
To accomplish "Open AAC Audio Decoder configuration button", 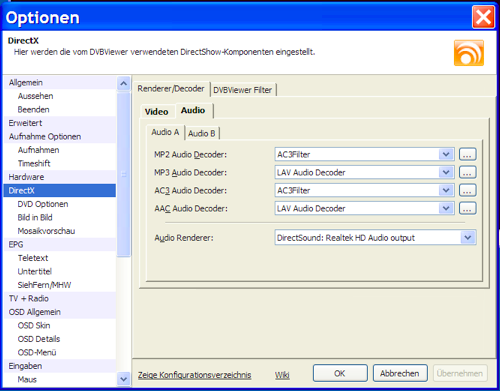I will tap(467, 208).
